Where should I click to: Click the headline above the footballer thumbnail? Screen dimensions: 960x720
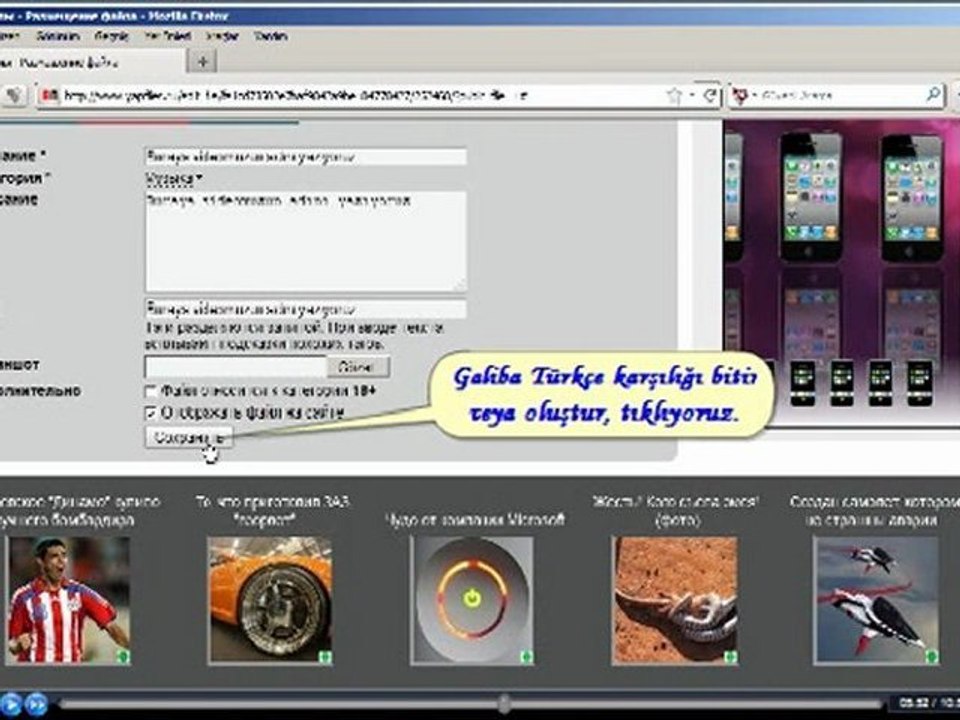(80, 511)
